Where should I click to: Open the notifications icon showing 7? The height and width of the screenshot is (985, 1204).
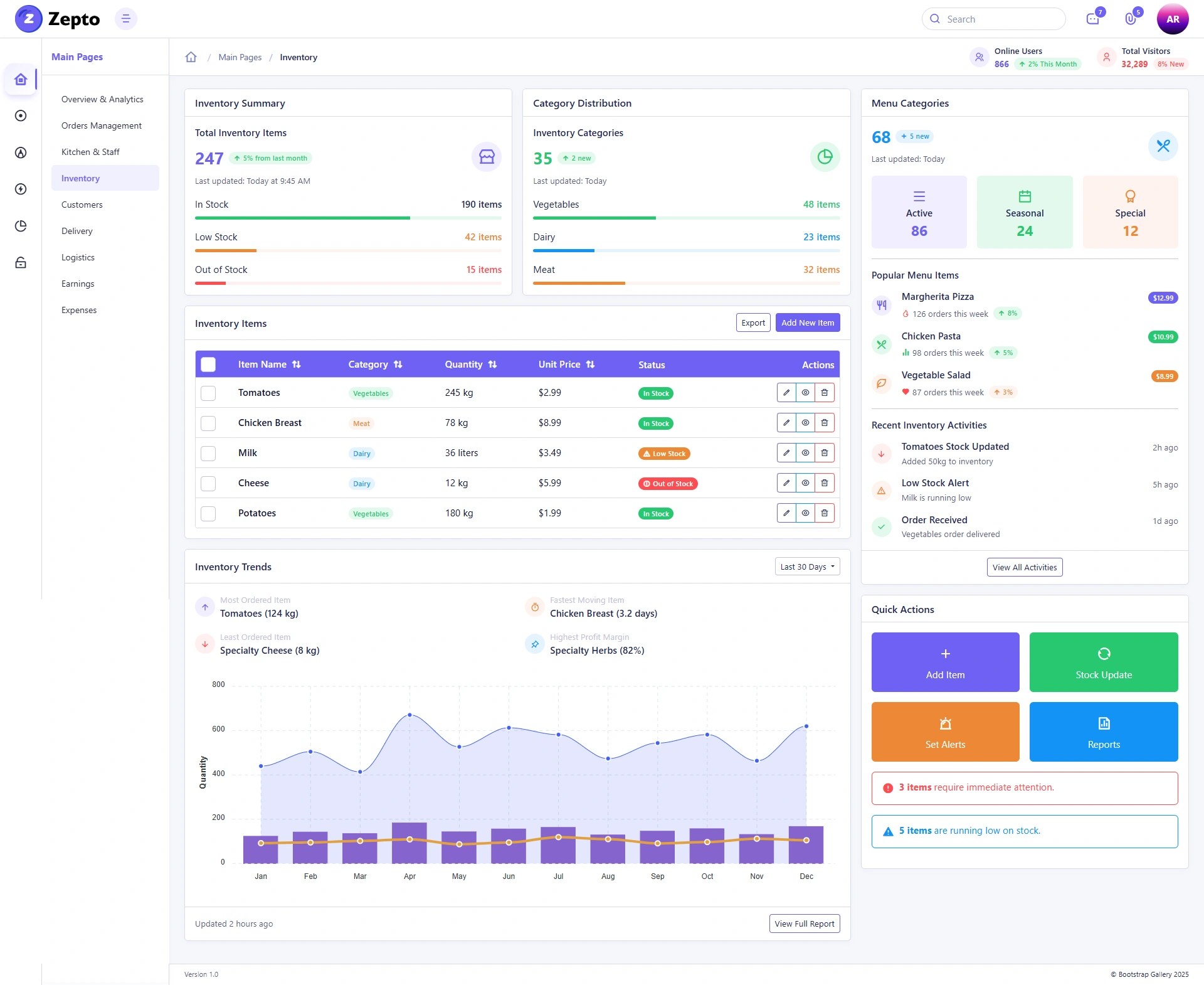(x=1093, y=19)
